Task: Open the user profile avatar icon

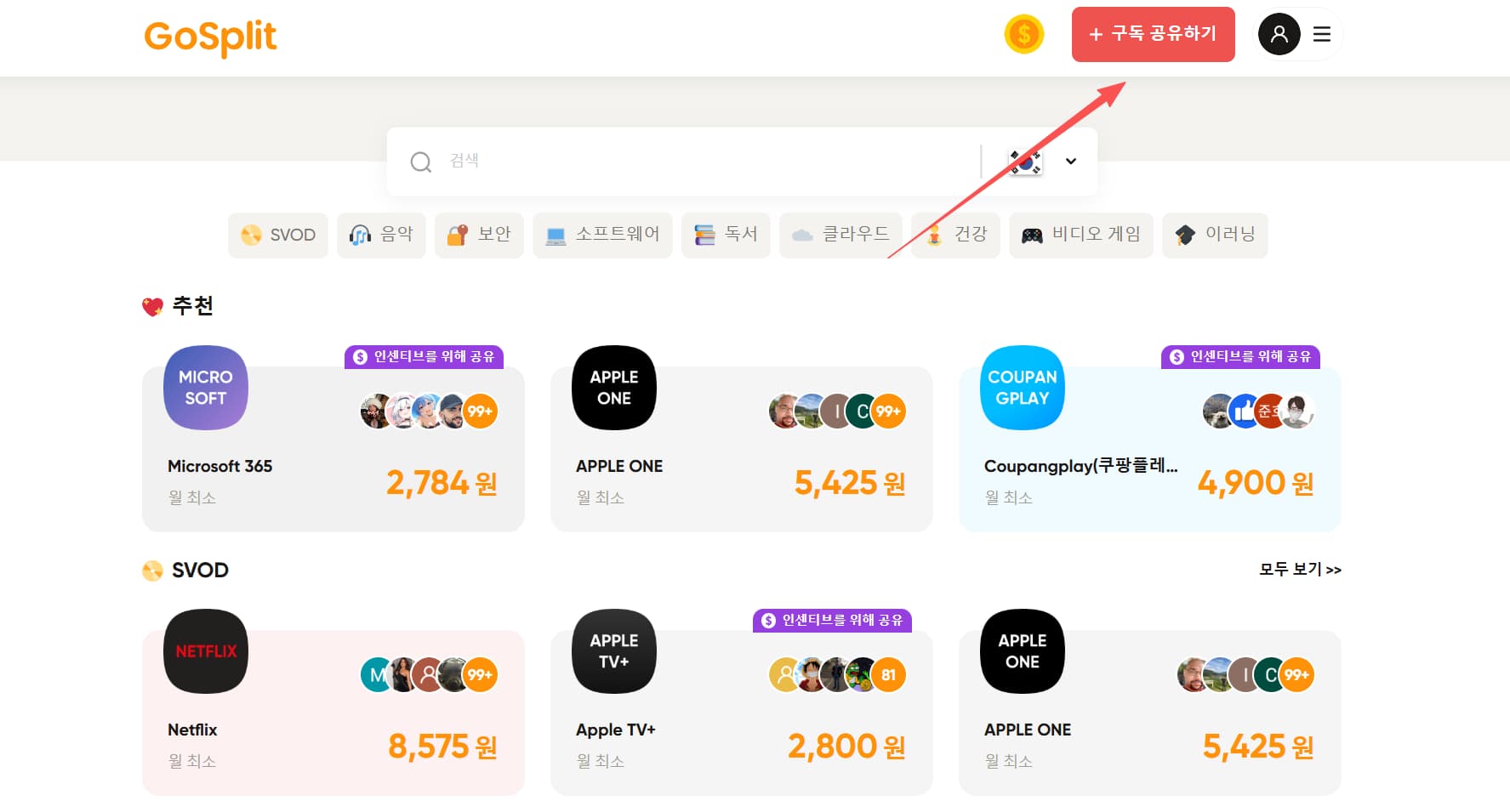Action: click(x=1279, y=34)
